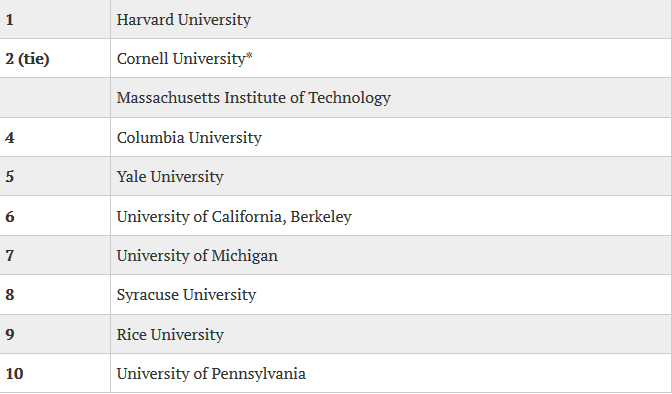Select University of California, Berkeley
The image size is (672, 394).
(x=234, y=217)
